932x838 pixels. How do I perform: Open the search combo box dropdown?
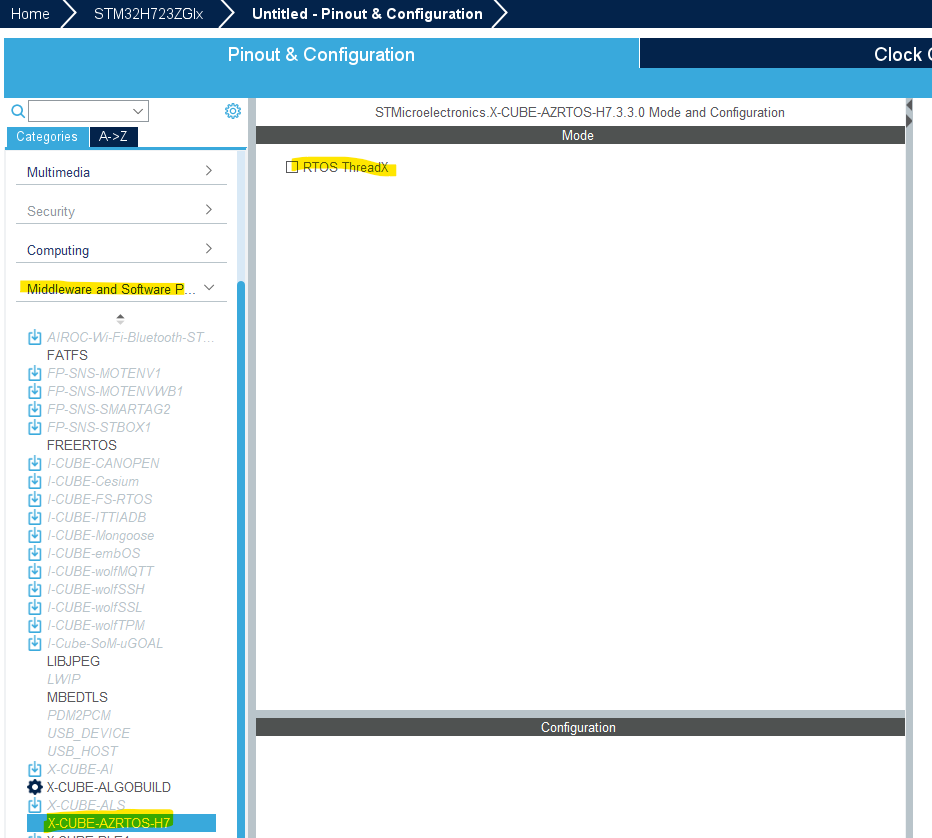click(x=138, y=111)
